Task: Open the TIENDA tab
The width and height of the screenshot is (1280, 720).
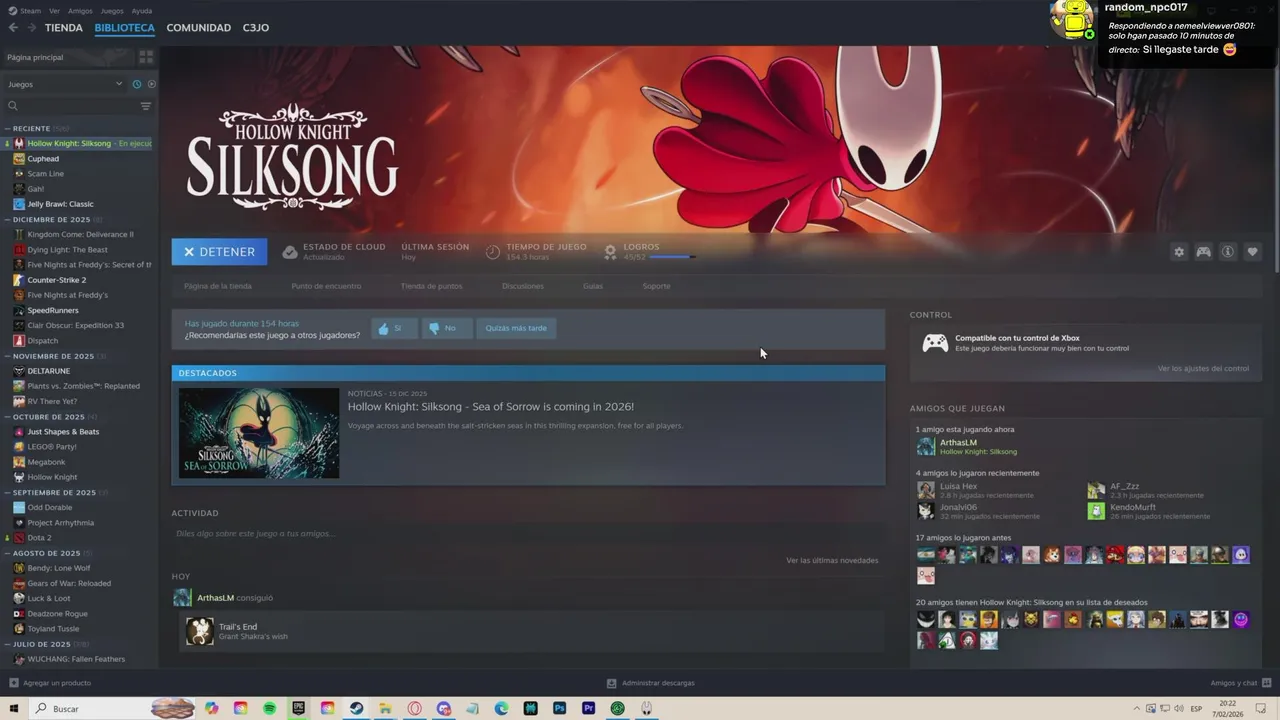Action: (x=64, y=28)
